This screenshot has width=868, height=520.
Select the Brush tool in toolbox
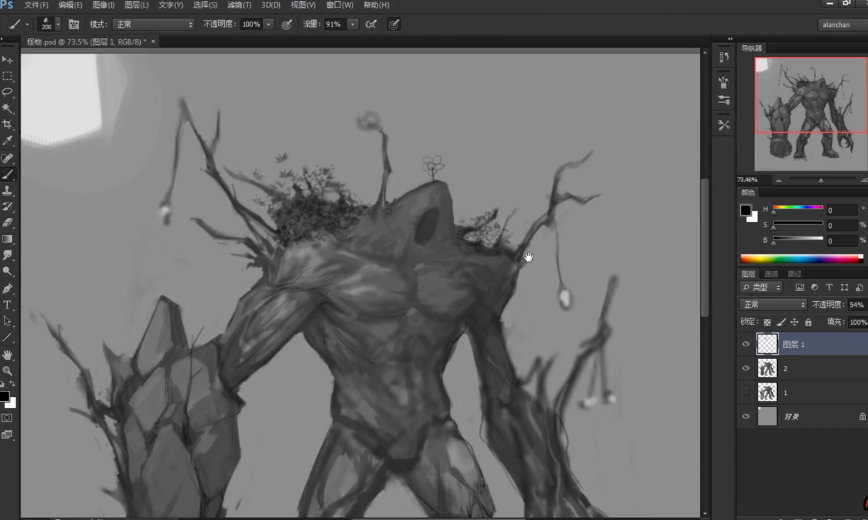(7, 174)
